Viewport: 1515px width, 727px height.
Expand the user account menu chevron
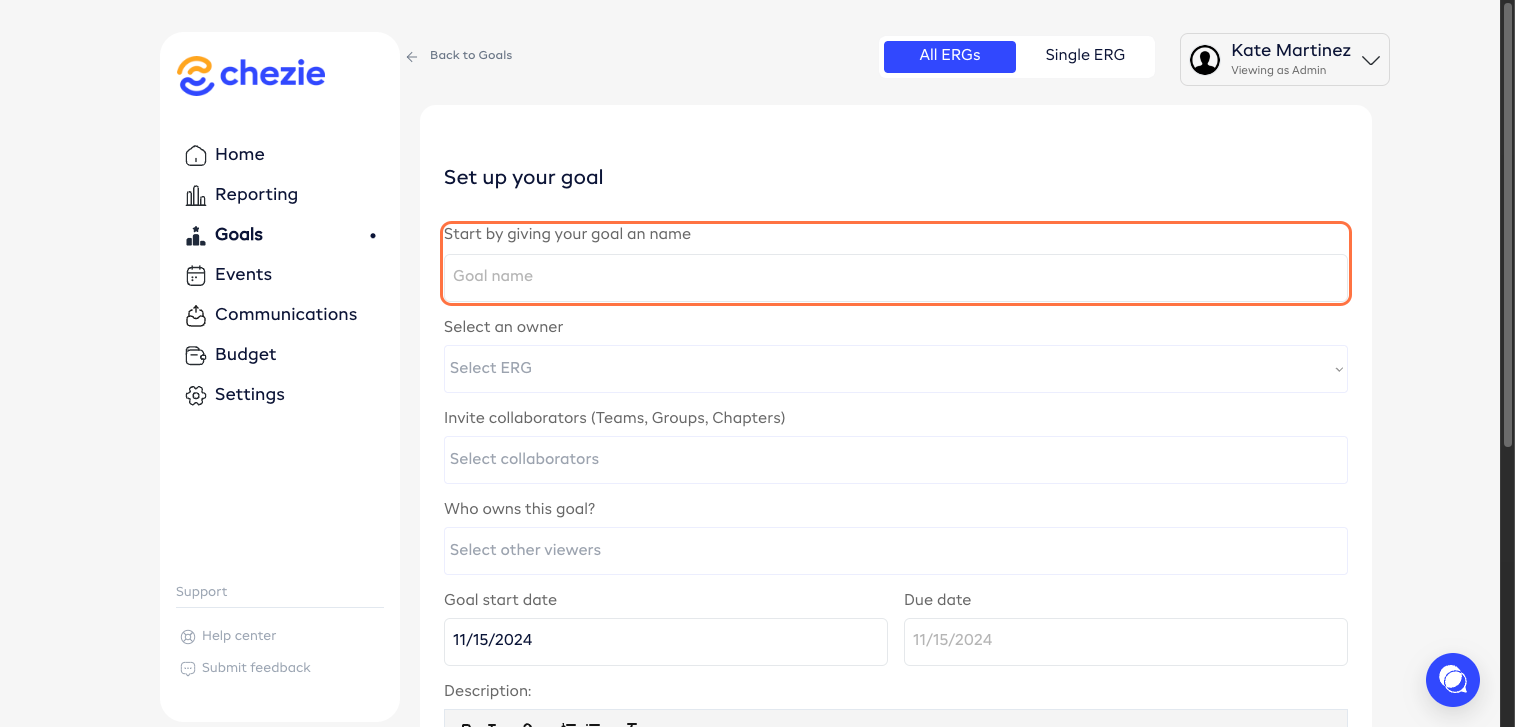point(1371,60)
